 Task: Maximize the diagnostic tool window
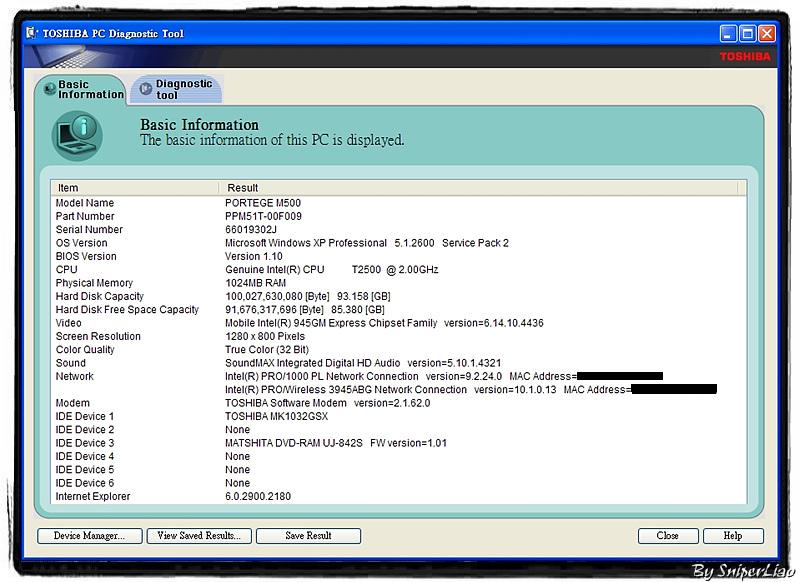tap(747, 34)
